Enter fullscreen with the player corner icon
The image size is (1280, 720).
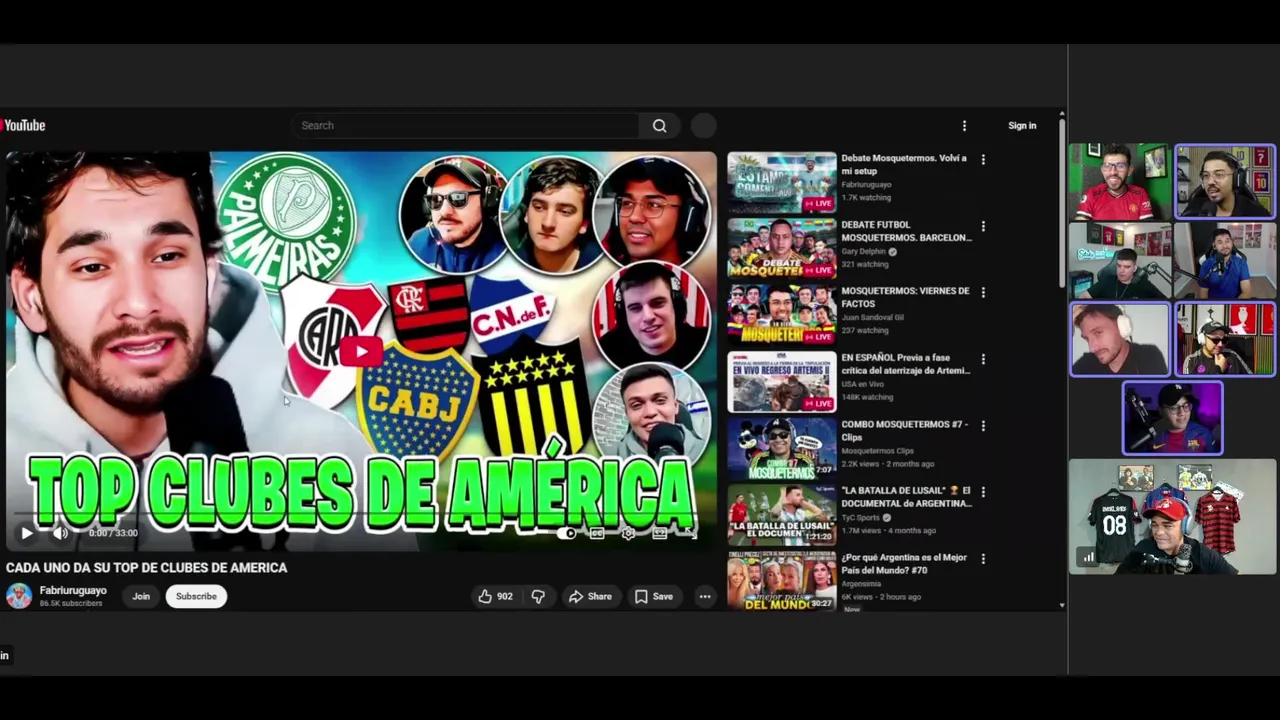coord(689,533)
